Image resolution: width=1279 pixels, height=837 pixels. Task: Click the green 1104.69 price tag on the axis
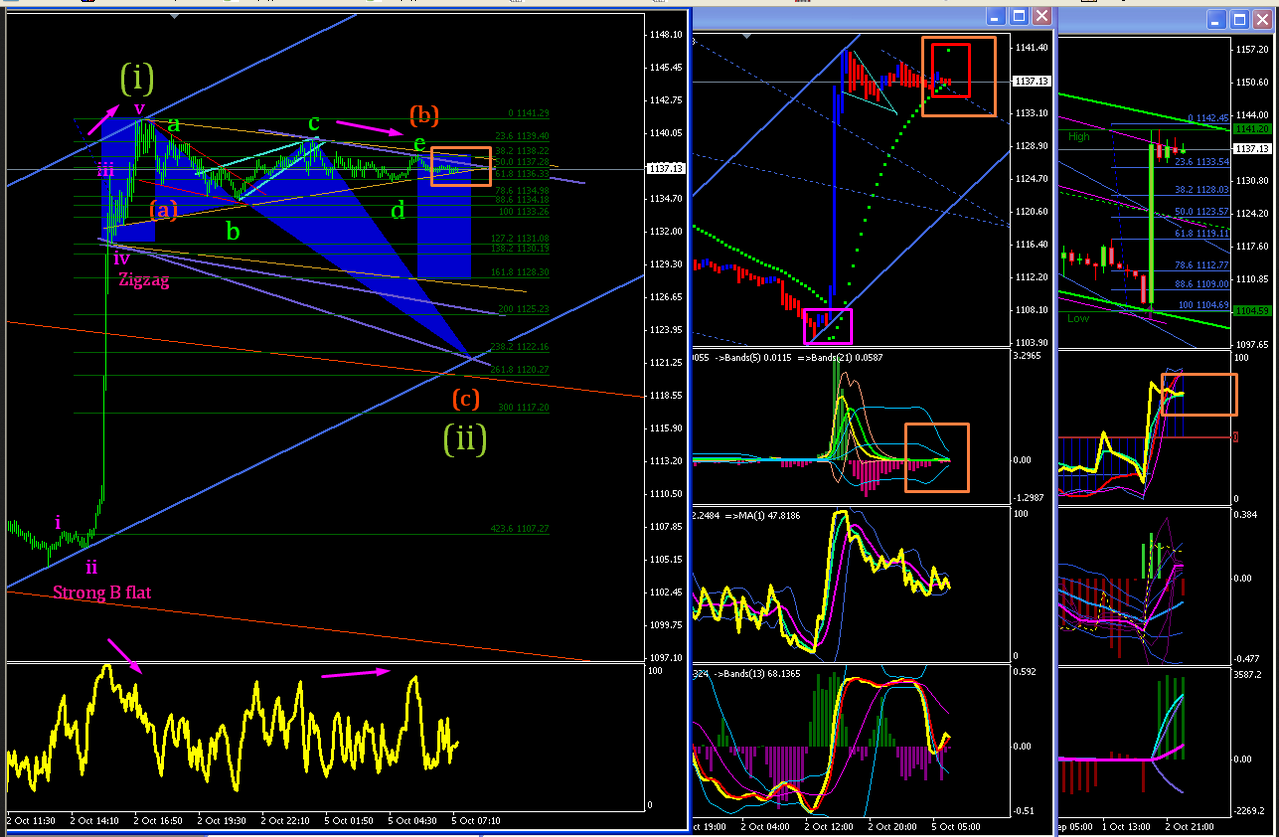tap(1252, 311)
